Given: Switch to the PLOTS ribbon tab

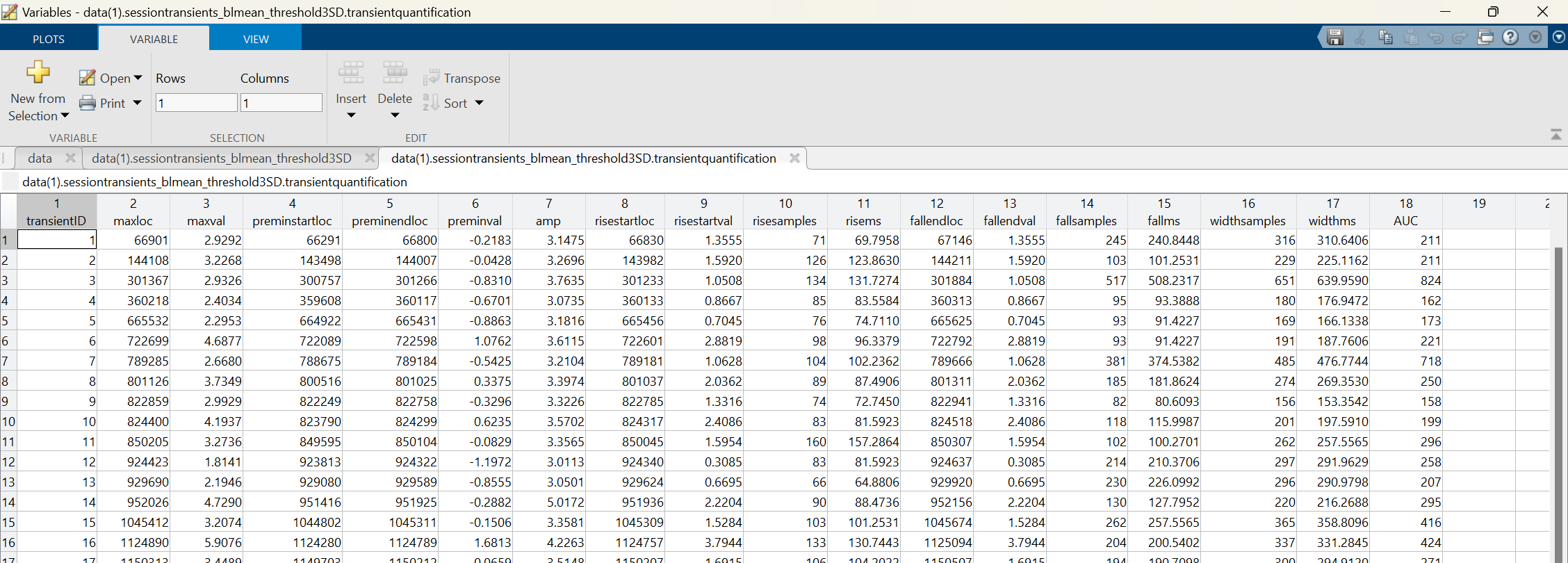Looking at the screenshot, I should coord(49,39).
